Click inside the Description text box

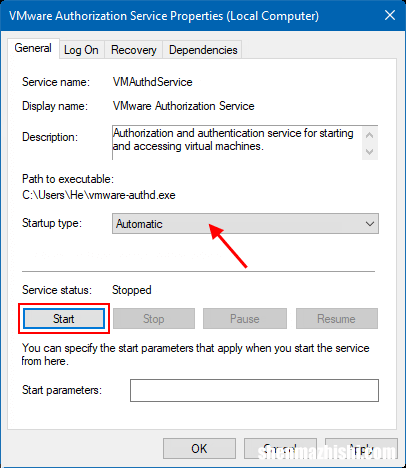coord(237,143)
